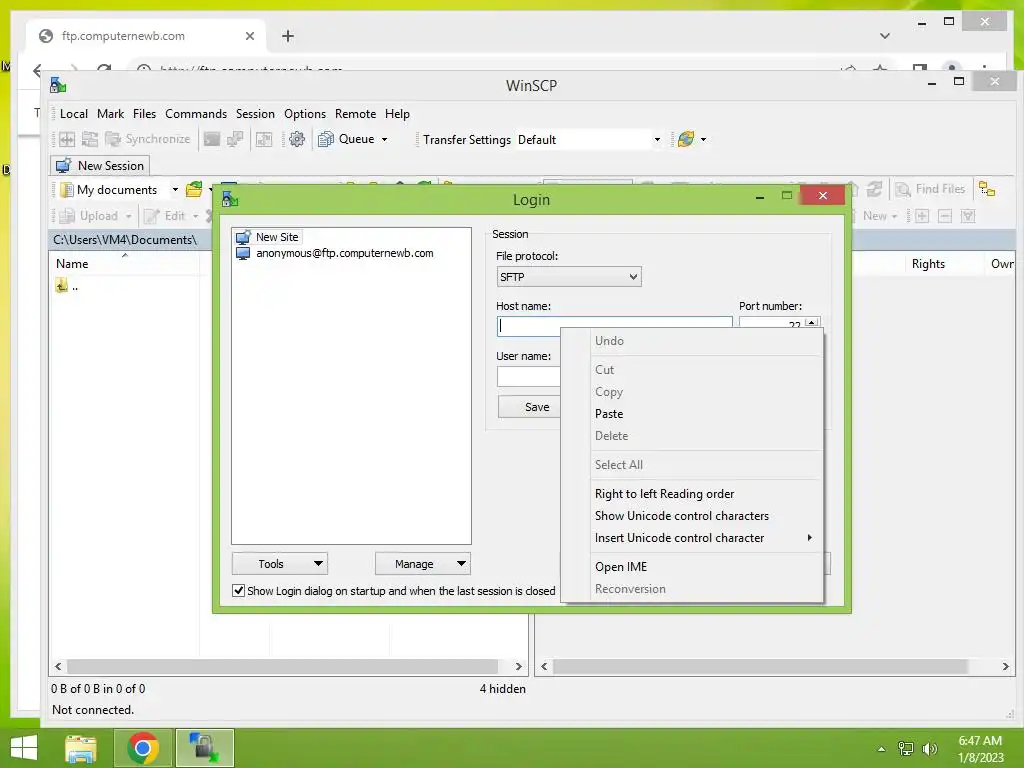Image resolution: width=1024 pixels, height=768 pixels.
Task: Click the New Session tab
Action: click(101, 166)
